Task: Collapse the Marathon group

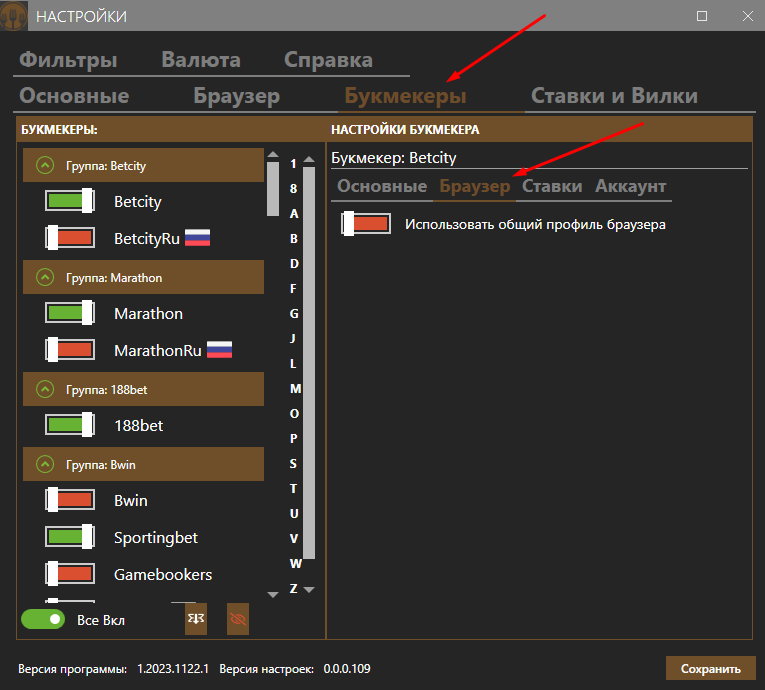Action: pyautogui.click(x=45, y=278)
